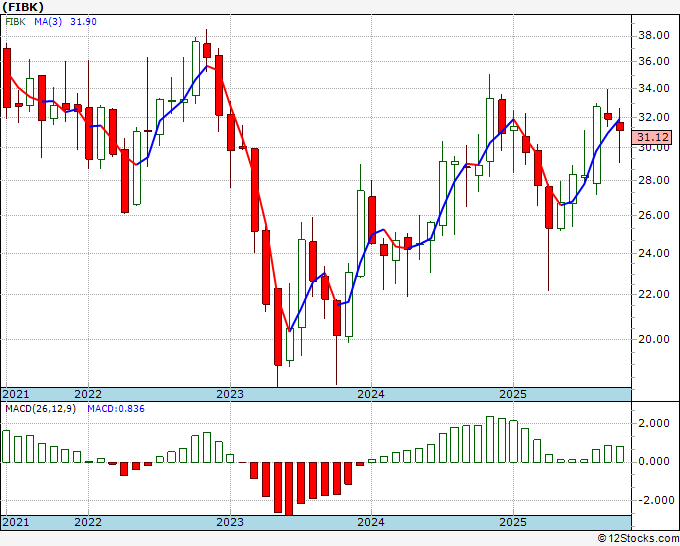This screenshot has width=680, height=546.
Task: Click the "(FIBK)" chart title
Action: click(x=23, y=7)
